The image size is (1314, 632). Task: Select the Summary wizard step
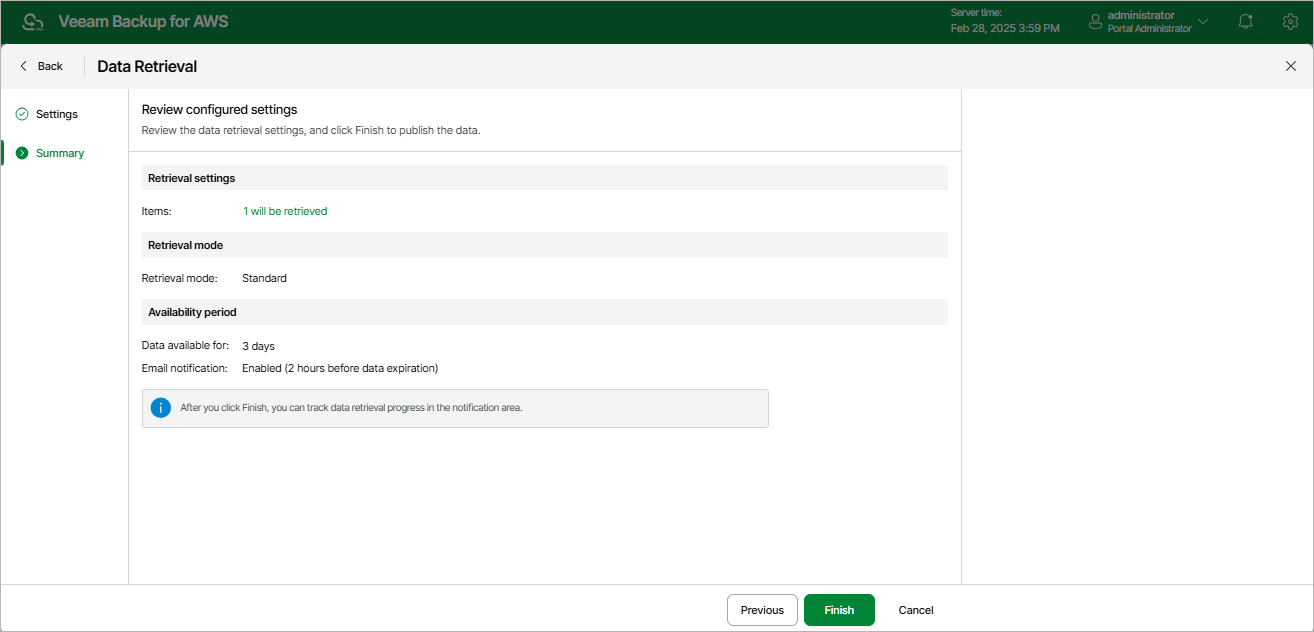tap(60, 153)
